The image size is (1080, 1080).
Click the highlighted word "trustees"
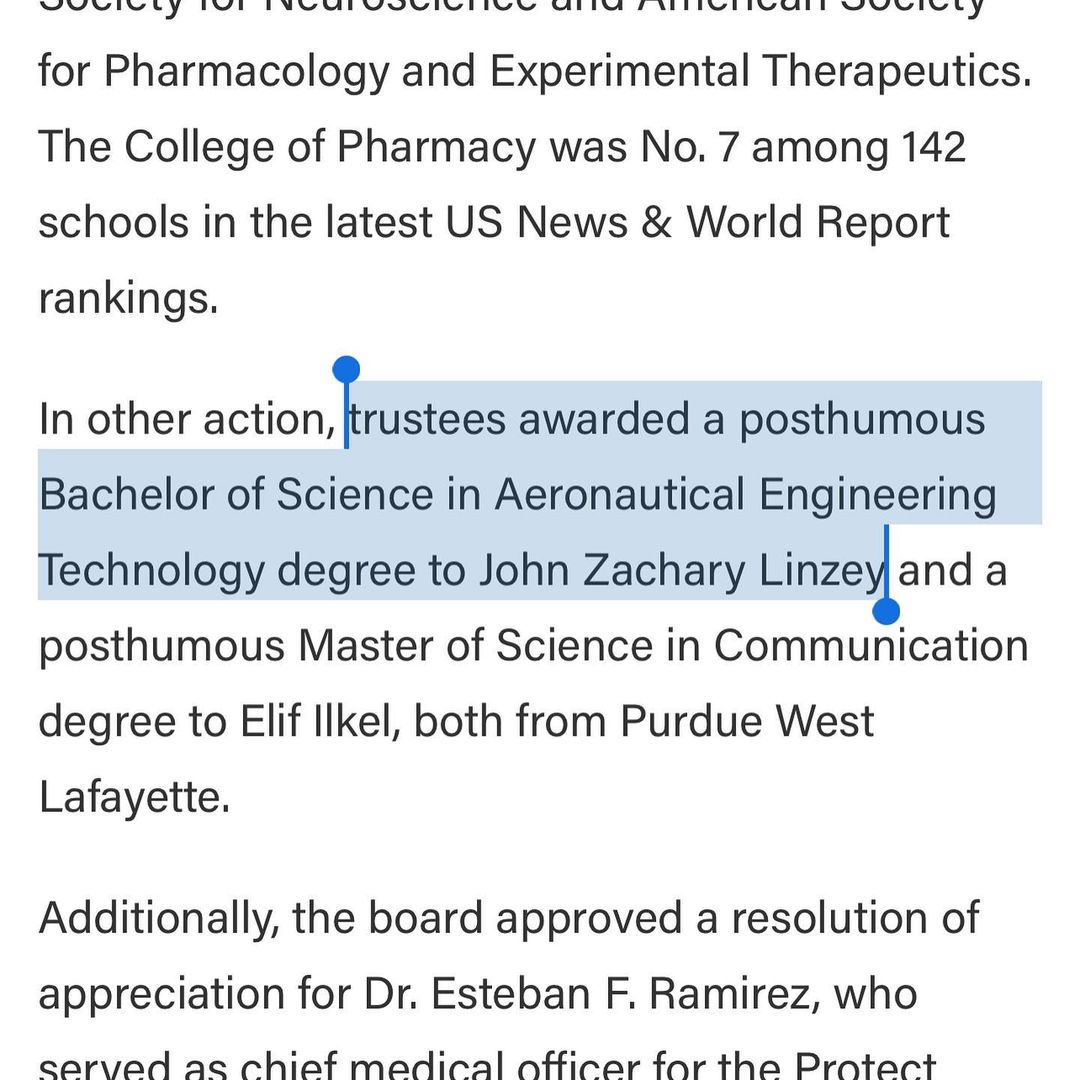[428, 419]
